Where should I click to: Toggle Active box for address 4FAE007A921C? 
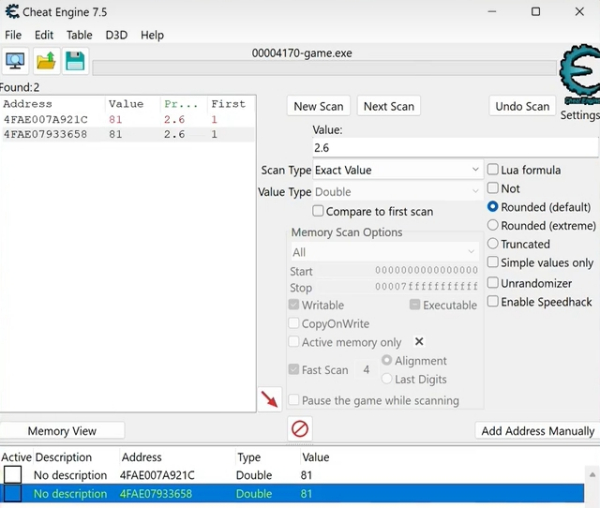[13, 475]
